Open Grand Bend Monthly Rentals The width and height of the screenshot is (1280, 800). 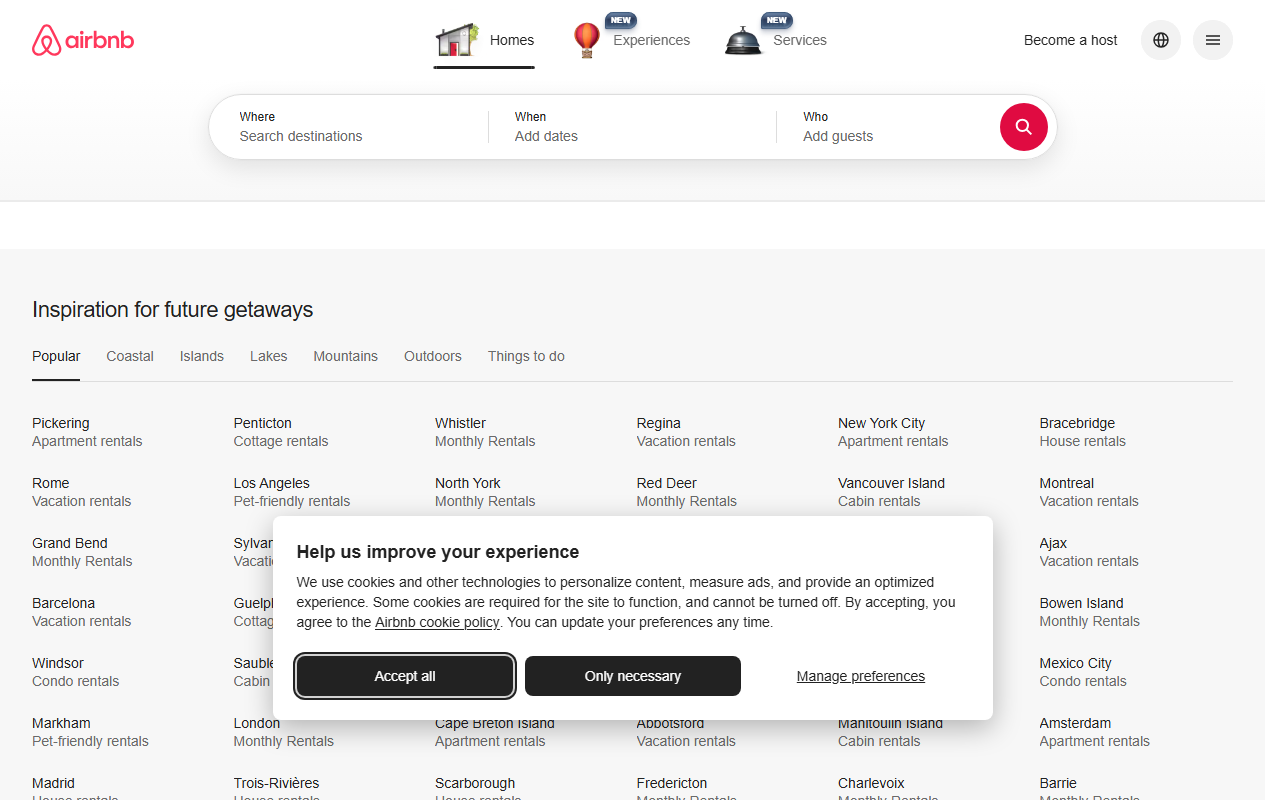point(82,552)
